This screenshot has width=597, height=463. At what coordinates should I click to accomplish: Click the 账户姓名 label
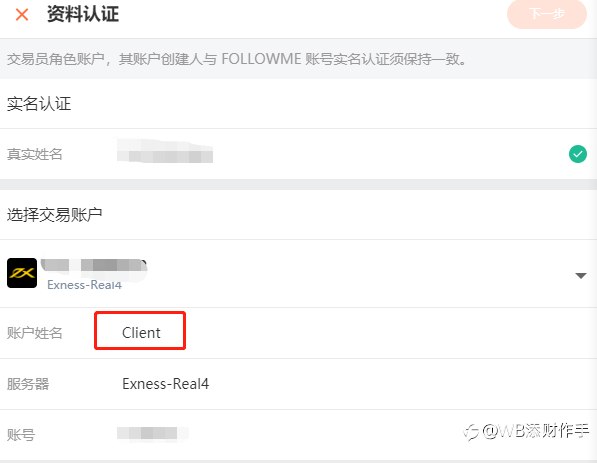(35, 333)
